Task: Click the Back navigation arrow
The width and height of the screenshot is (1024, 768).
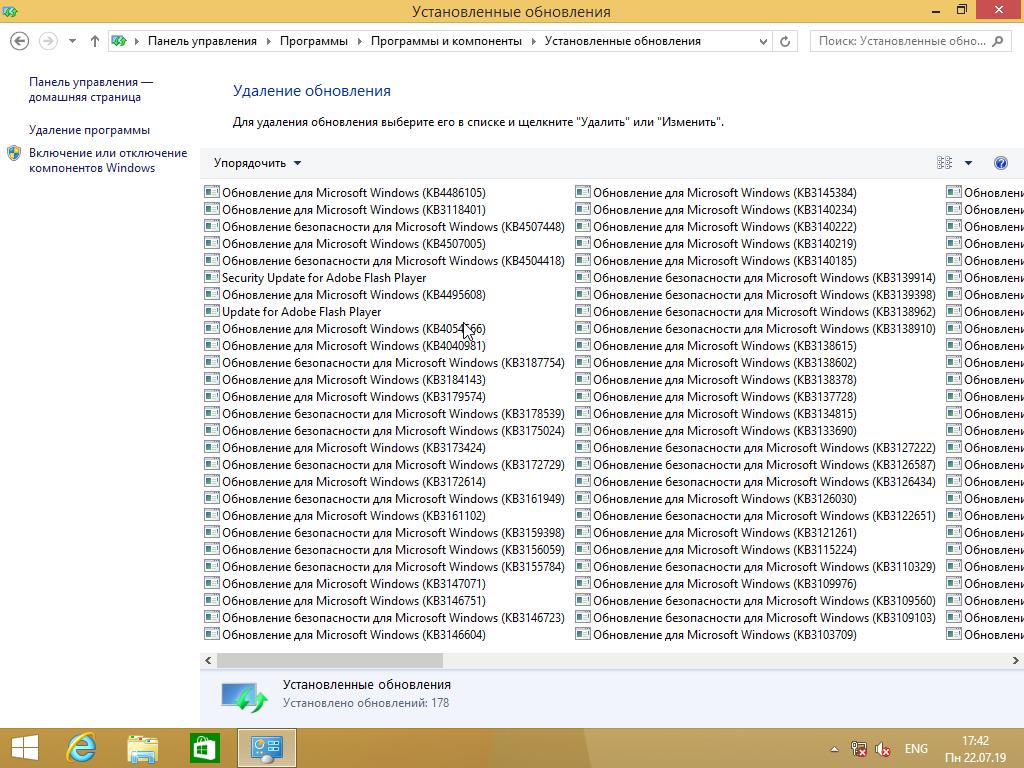Action: [20, 41]
